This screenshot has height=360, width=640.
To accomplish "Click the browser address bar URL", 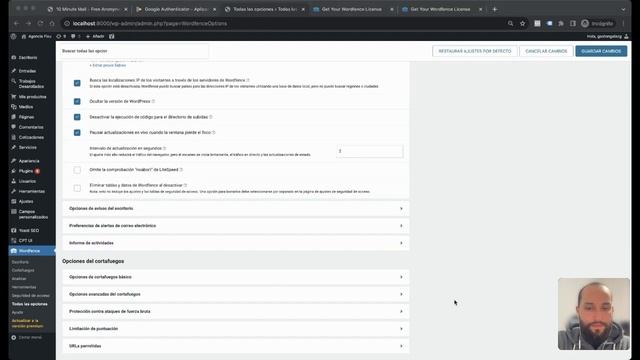I will [x=150, y=24].
